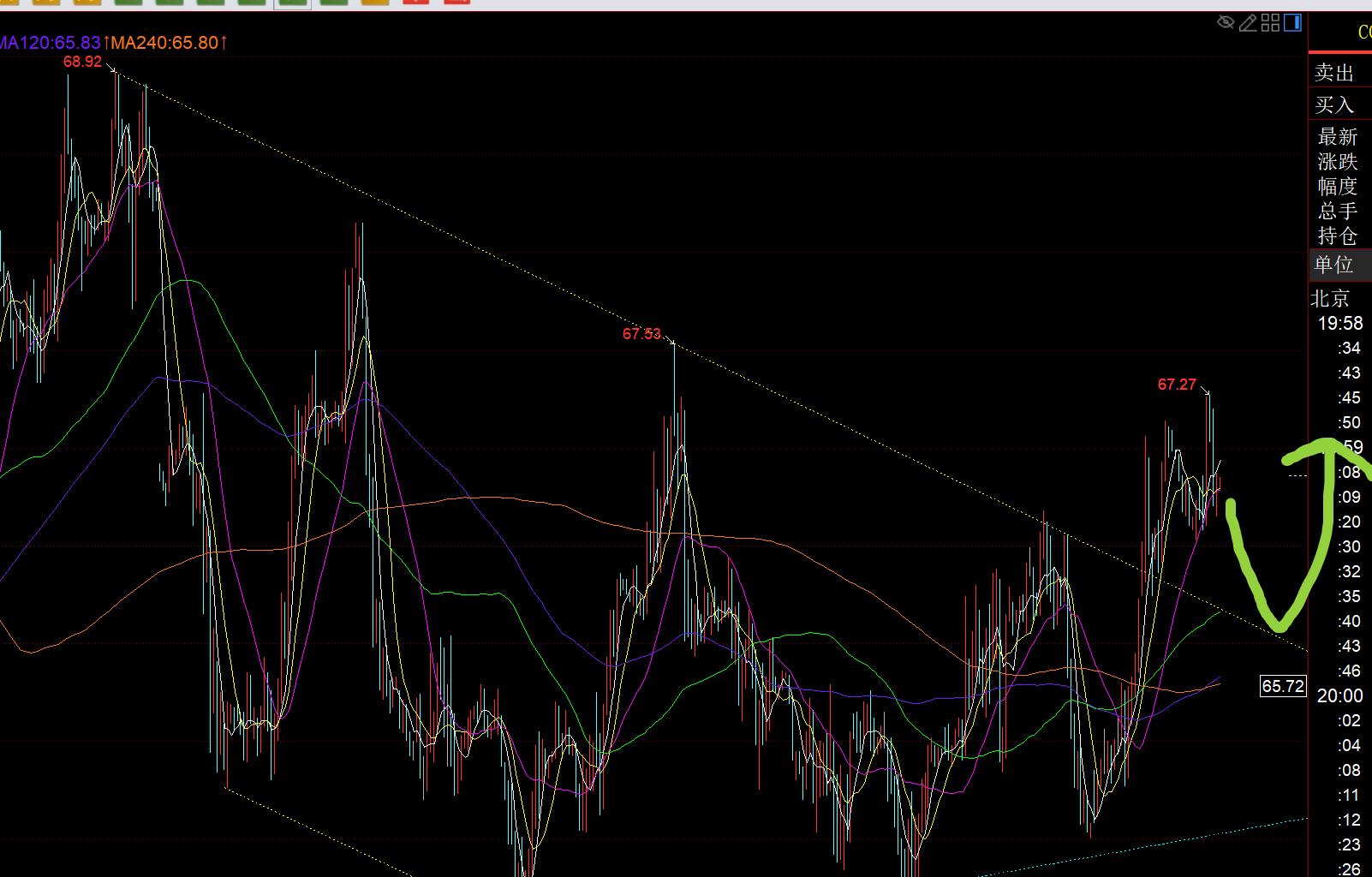1372x877 pixels.
Task: Click the 单位 unit header
Action: (x=1334, y=265)
